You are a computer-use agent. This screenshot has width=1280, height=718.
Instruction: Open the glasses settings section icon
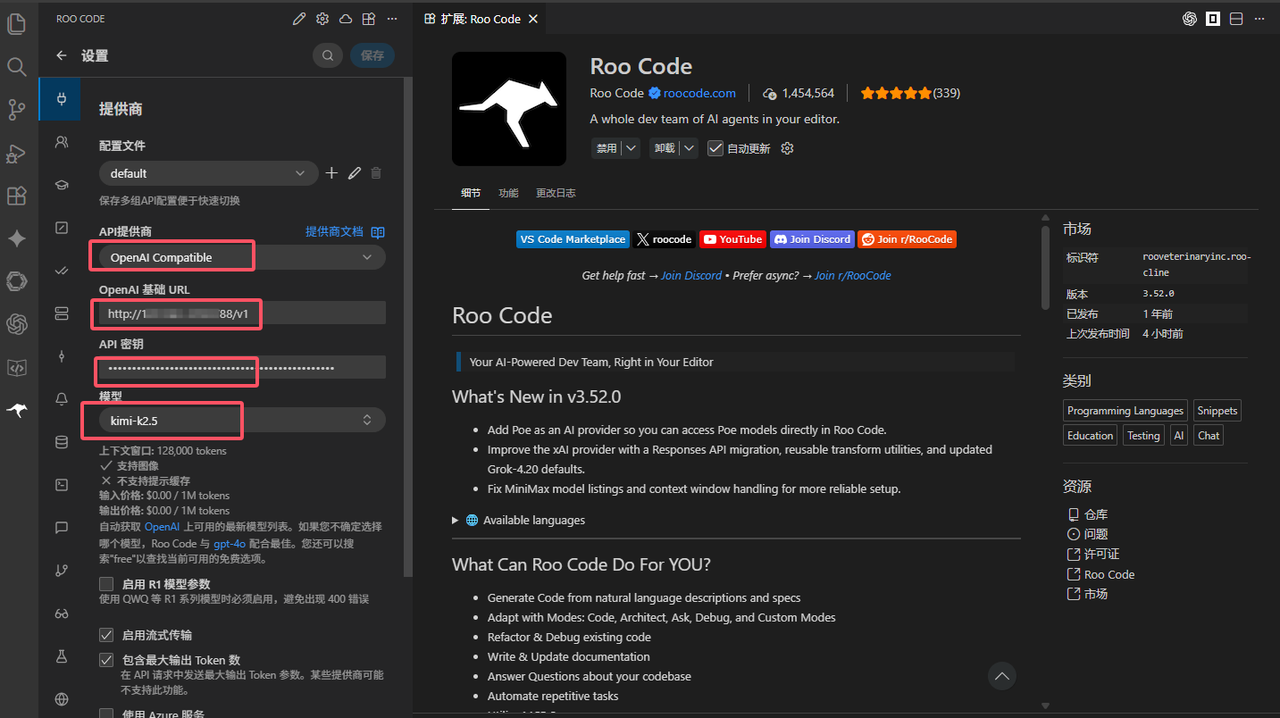click(61, 613)
